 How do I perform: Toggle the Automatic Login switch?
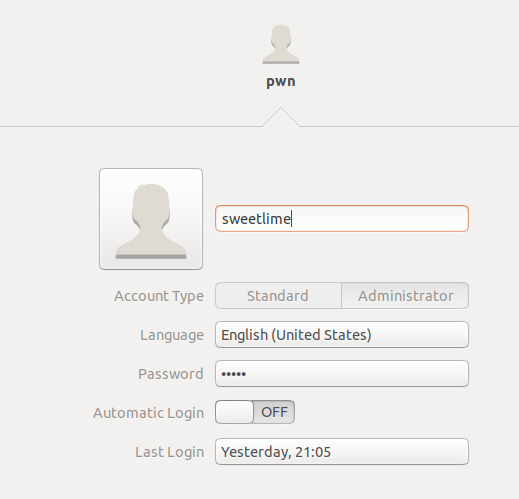(255, 412)
